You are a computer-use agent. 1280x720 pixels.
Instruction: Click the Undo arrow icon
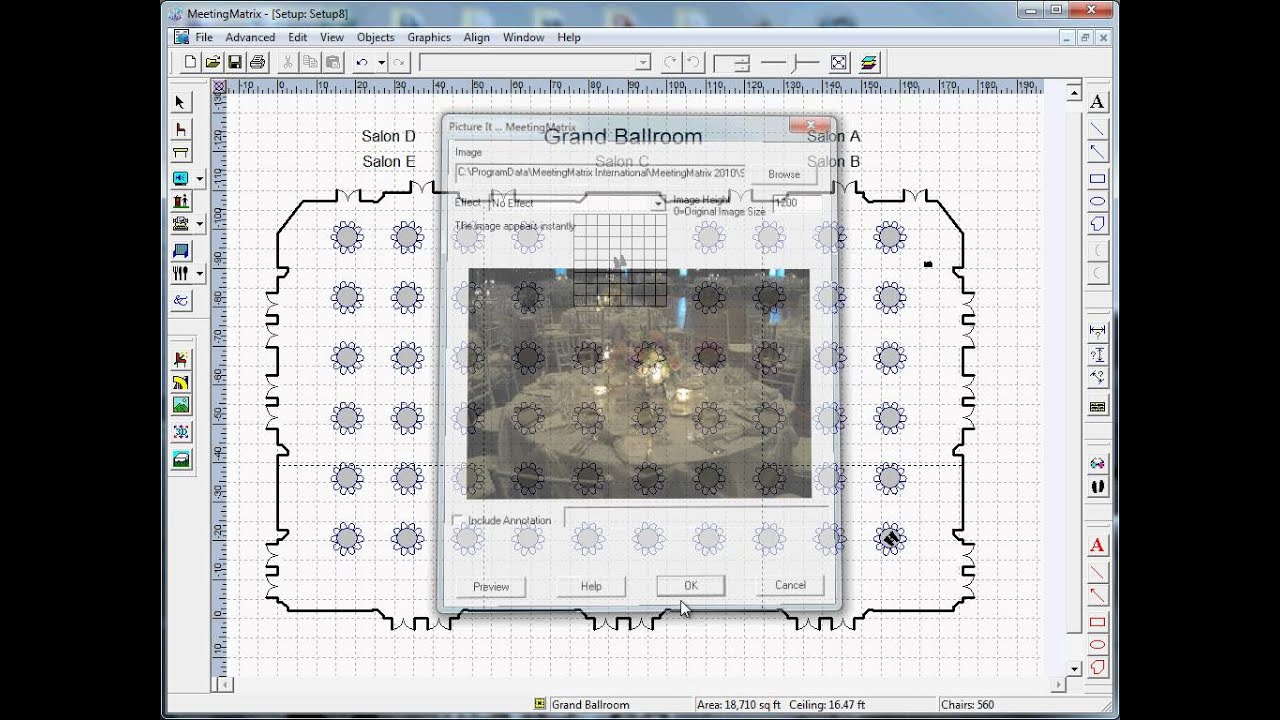click(x=362, y=62)
